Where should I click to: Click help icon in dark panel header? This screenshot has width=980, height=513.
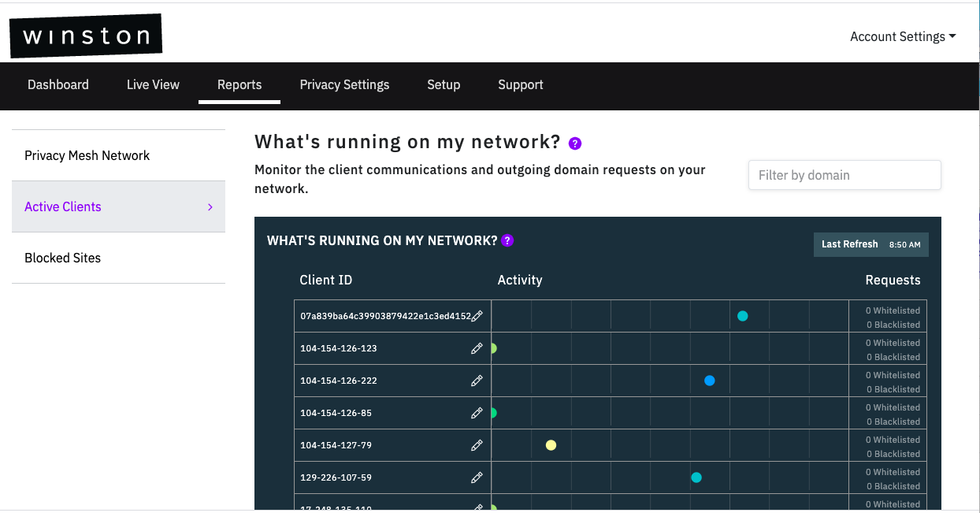(x=508, y=241)
